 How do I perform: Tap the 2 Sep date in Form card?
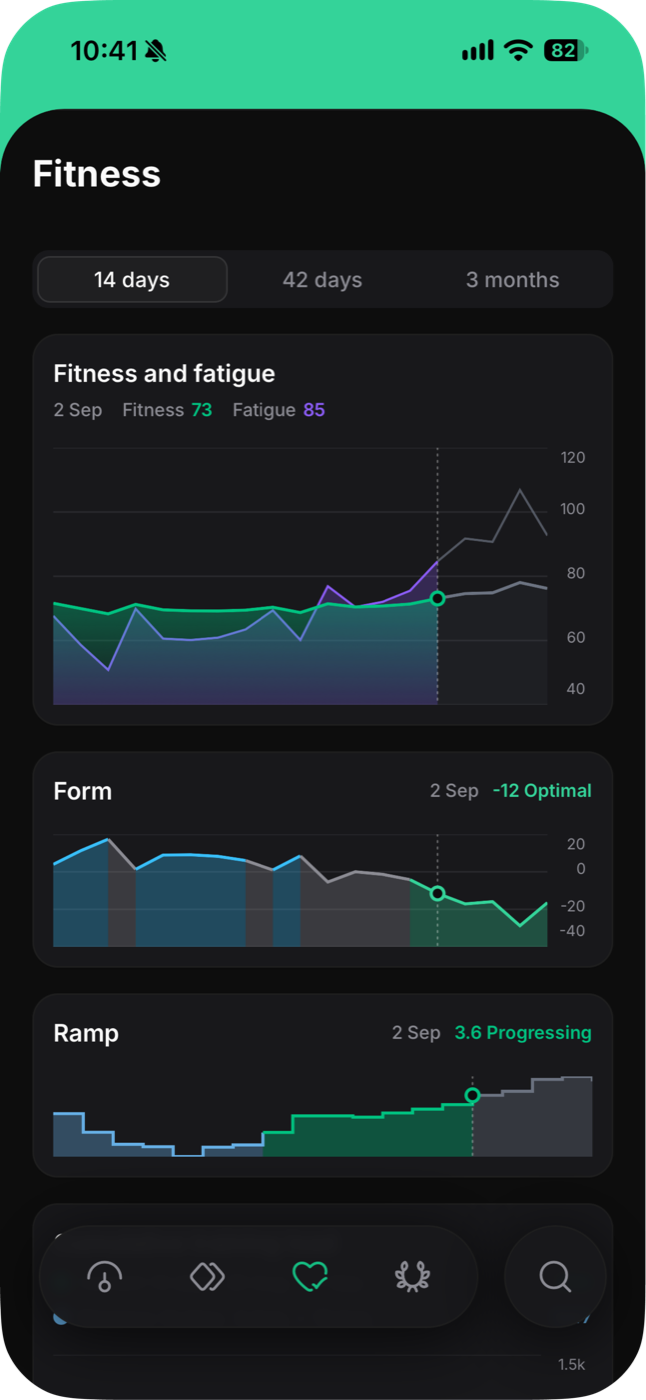tap(454, 791)
